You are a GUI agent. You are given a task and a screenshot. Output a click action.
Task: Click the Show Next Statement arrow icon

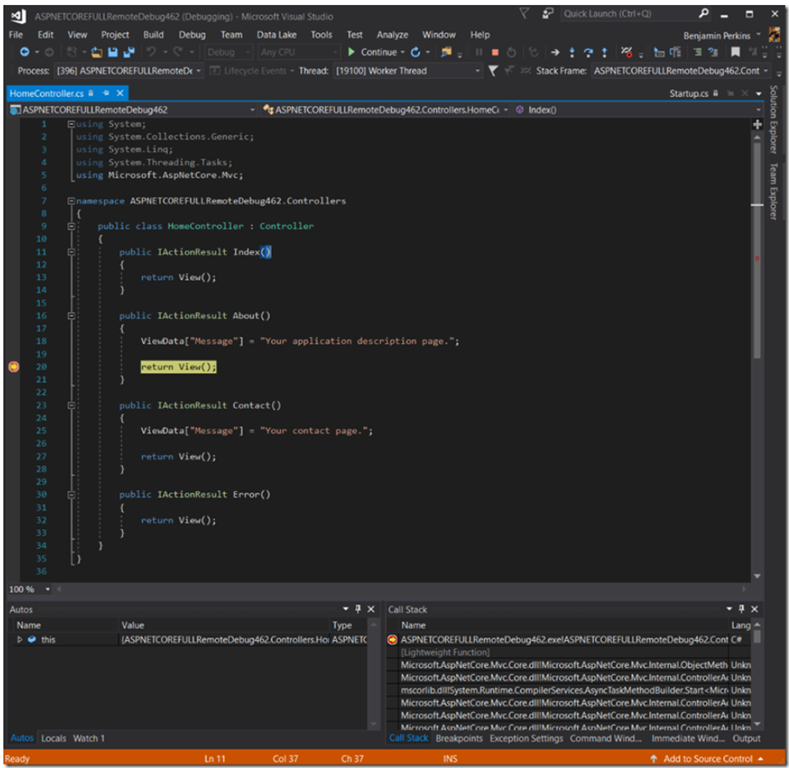tap(555, 52)
